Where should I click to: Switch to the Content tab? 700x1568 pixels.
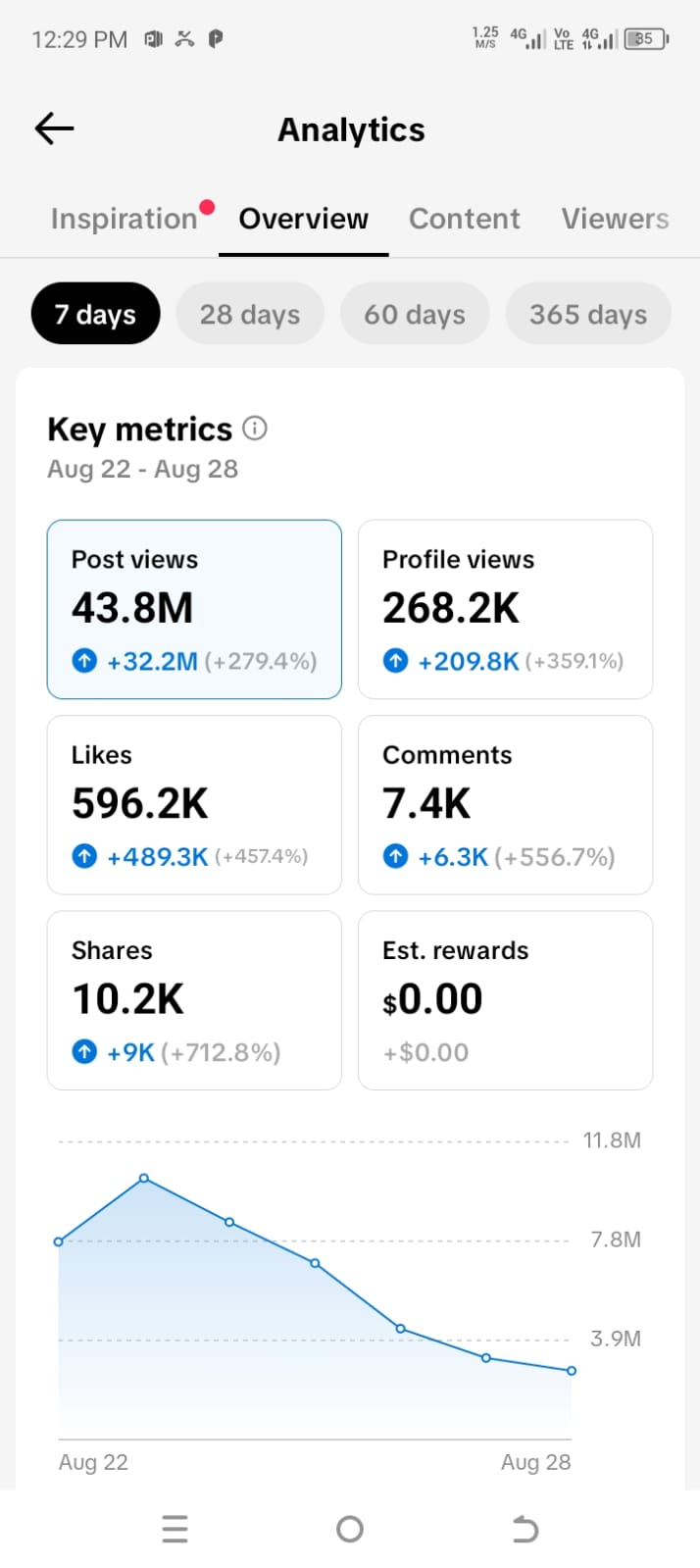(x=465, y=219)
